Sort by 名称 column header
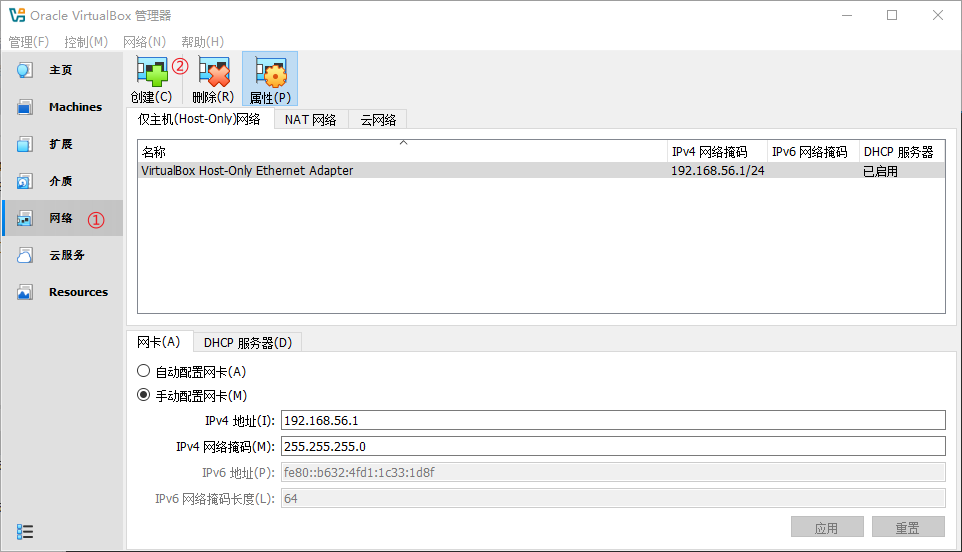Screen dimensions: 962x552 (x=402, y=151)
